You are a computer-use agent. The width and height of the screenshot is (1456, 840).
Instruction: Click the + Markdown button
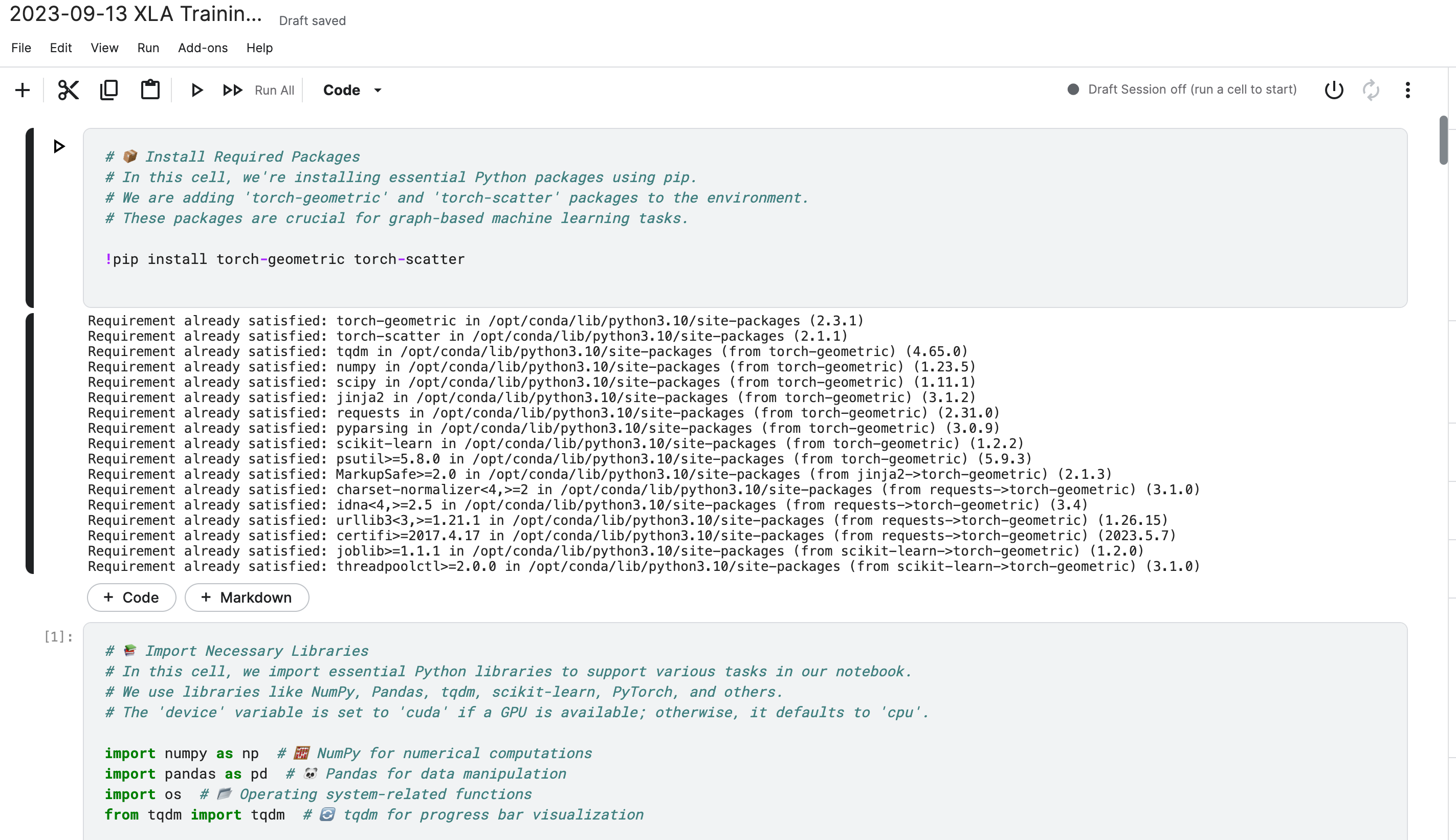click(247, 598)
